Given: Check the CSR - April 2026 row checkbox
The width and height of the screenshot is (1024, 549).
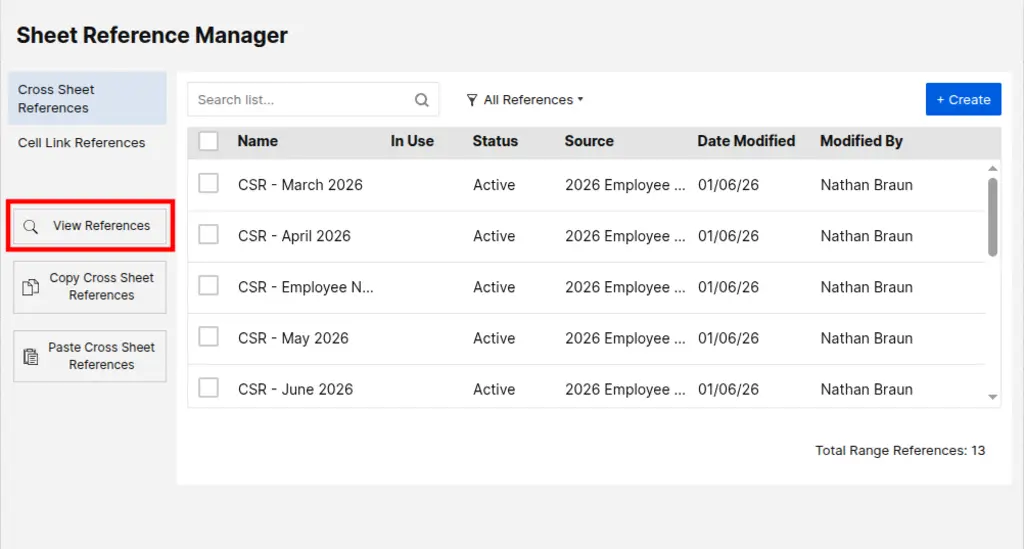Looking at the screenshot, I should point(208,234).
